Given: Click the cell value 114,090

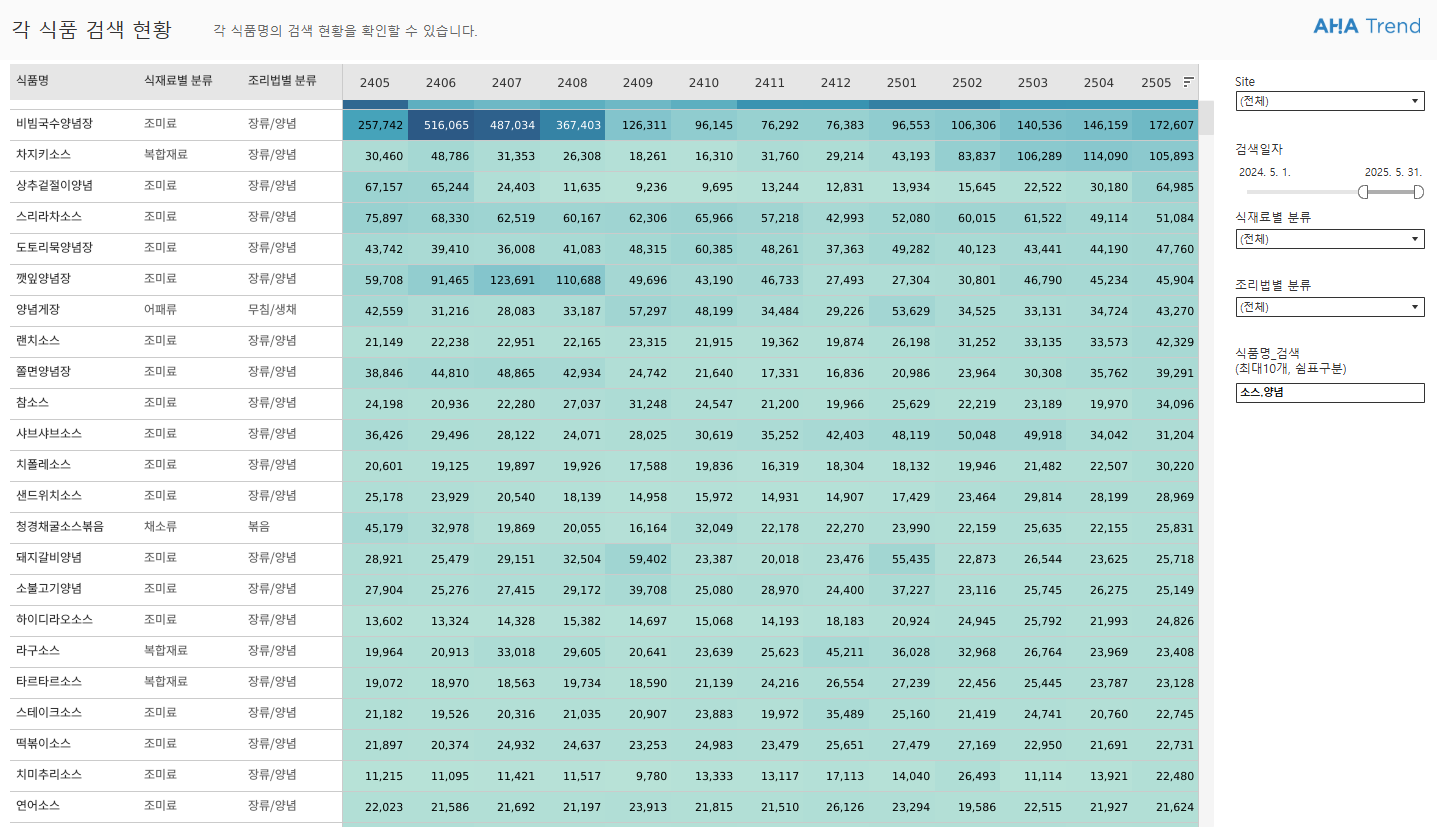Looking at the screenshot, I should [1104, 156].
